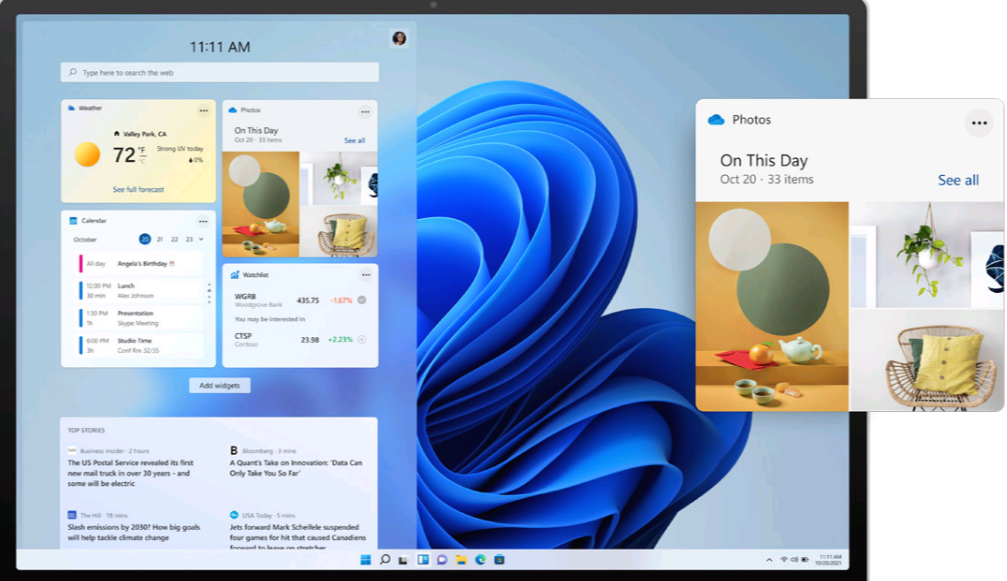Open taskbar Search magnifier icon
The width and height of the screenshot is (1007, 581).
pos(385,560)
